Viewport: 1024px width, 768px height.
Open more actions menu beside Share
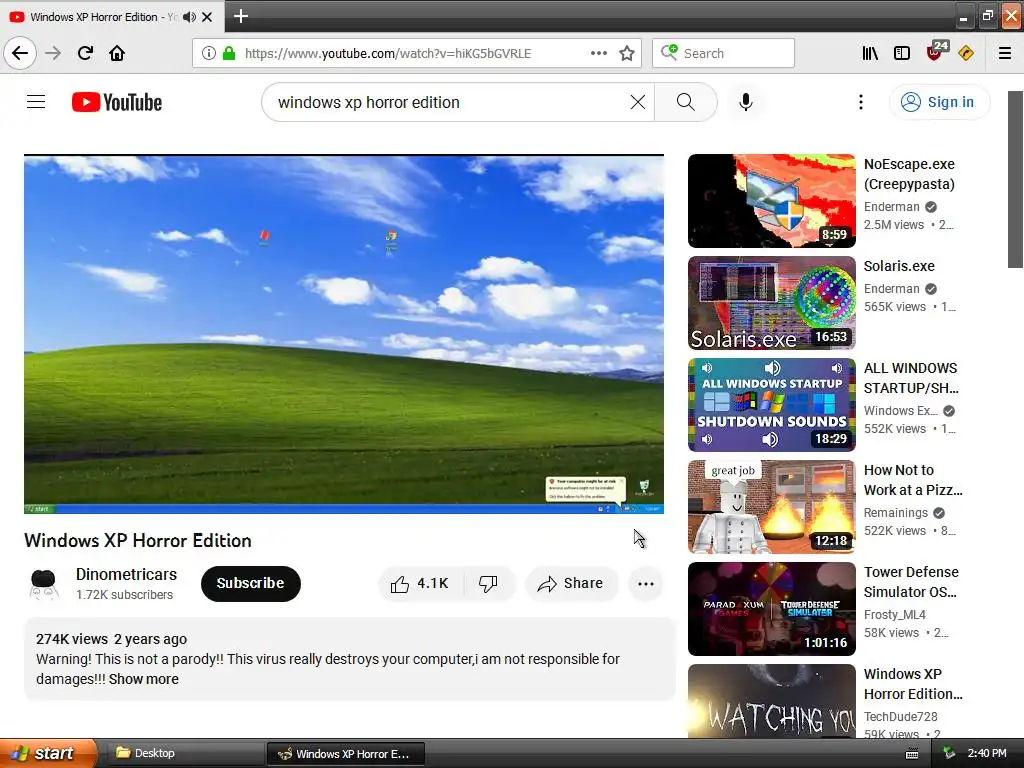[x=646, y=584]
